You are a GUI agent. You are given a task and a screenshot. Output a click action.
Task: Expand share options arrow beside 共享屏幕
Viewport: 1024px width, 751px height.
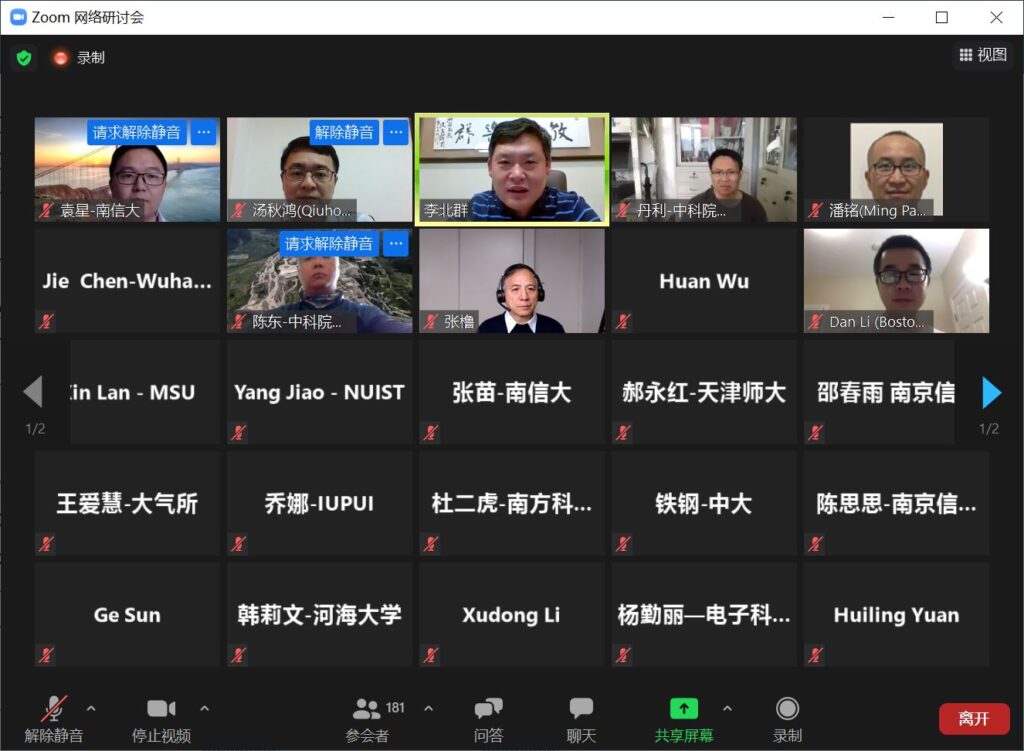tap(728, 708)
